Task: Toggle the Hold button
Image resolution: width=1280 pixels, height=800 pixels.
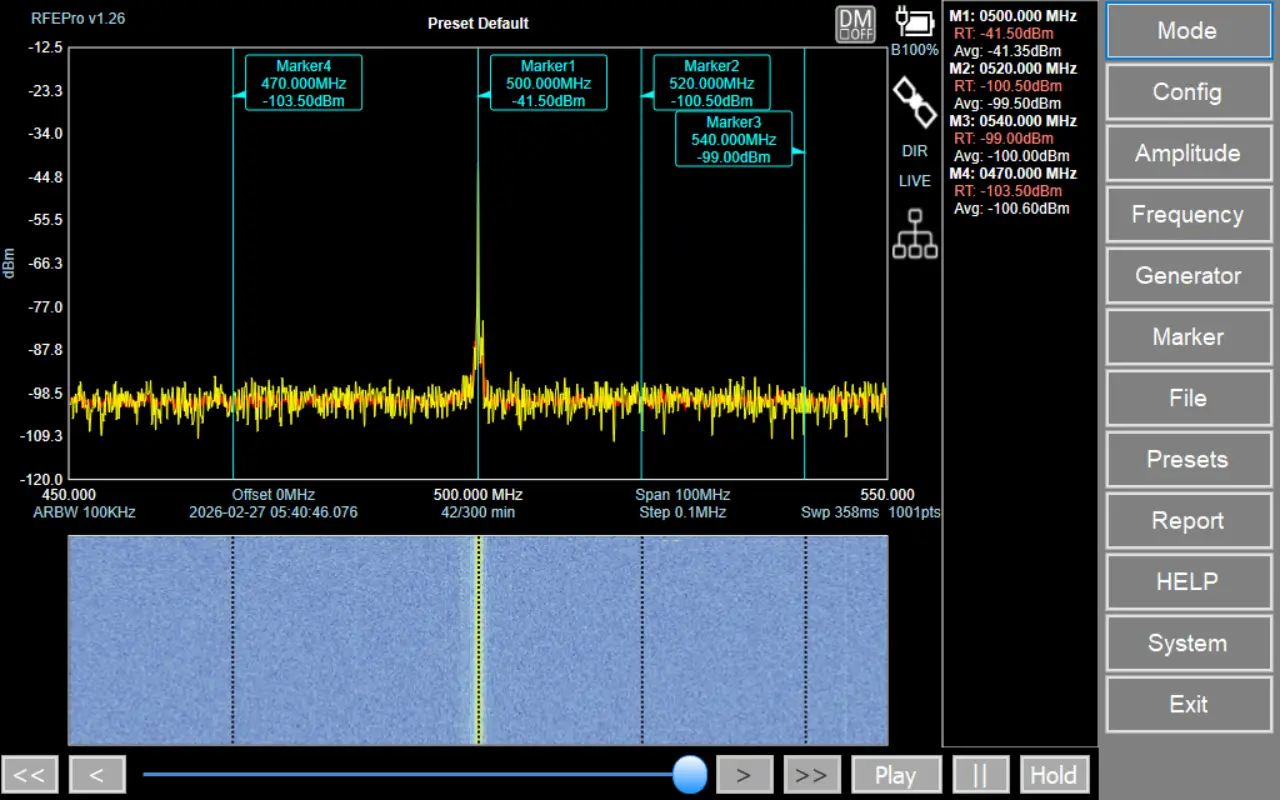Action: click(1053, 775)
